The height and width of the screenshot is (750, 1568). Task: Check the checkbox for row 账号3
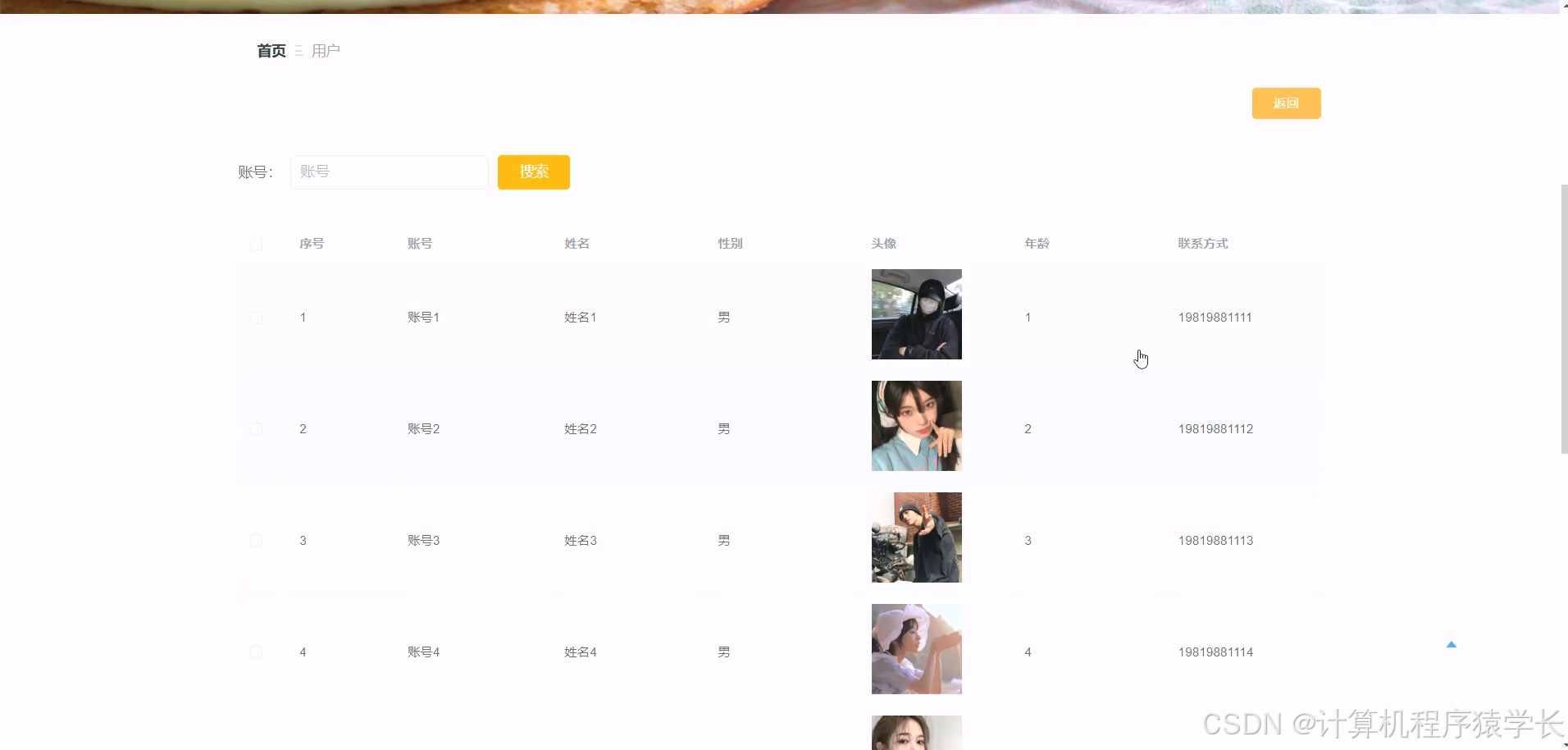[256, 540]
